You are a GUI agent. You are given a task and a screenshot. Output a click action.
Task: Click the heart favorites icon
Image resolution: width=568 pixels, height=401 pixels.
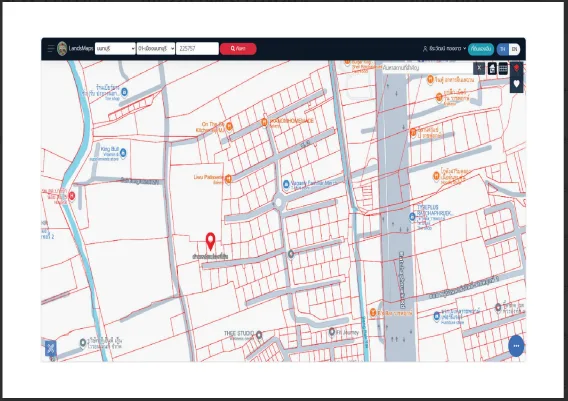pyautogui.click(x=517, y=84)
